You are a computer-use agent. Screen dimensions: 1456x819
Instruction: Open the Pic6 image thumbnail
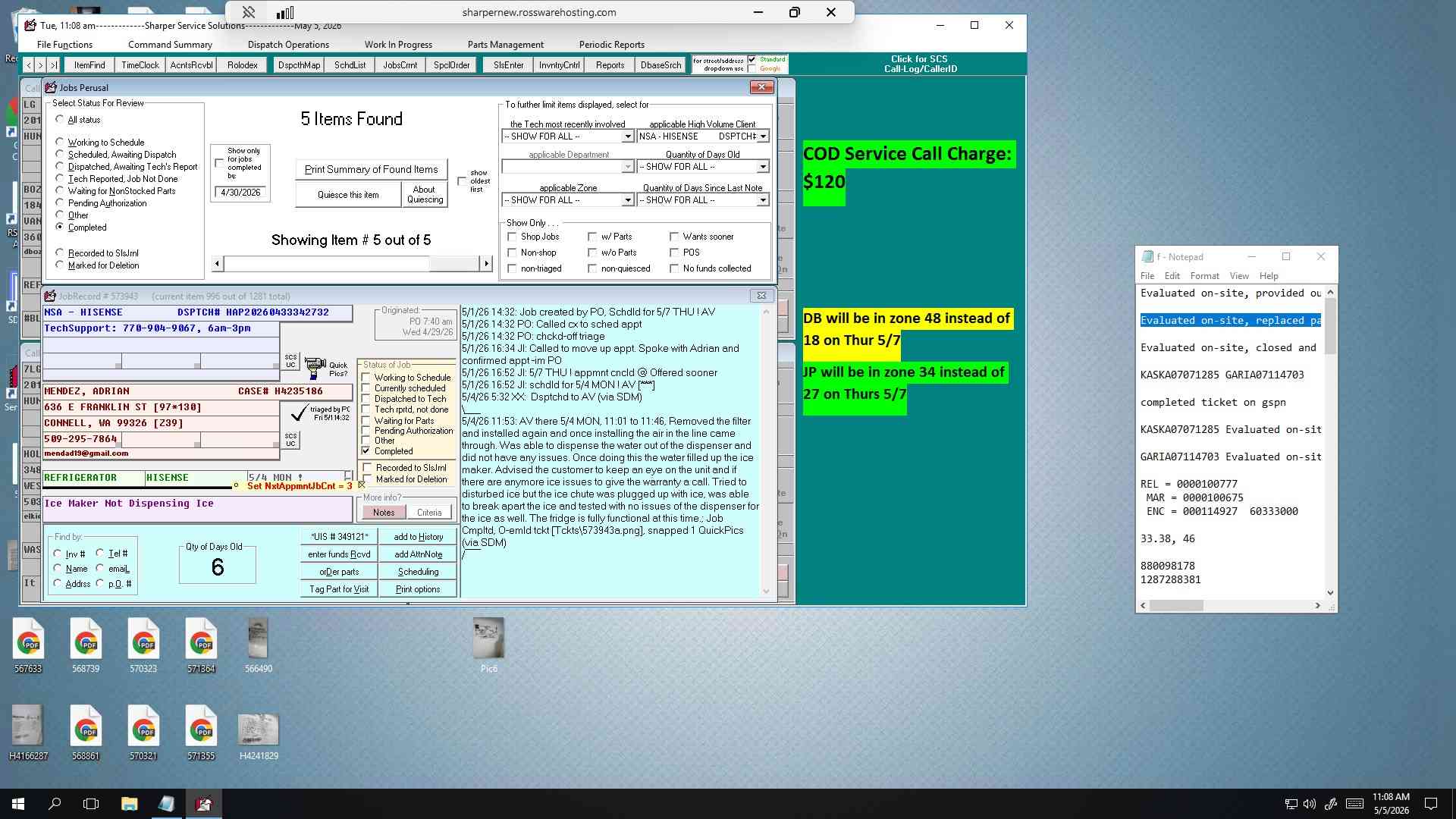tap(488, 645)
